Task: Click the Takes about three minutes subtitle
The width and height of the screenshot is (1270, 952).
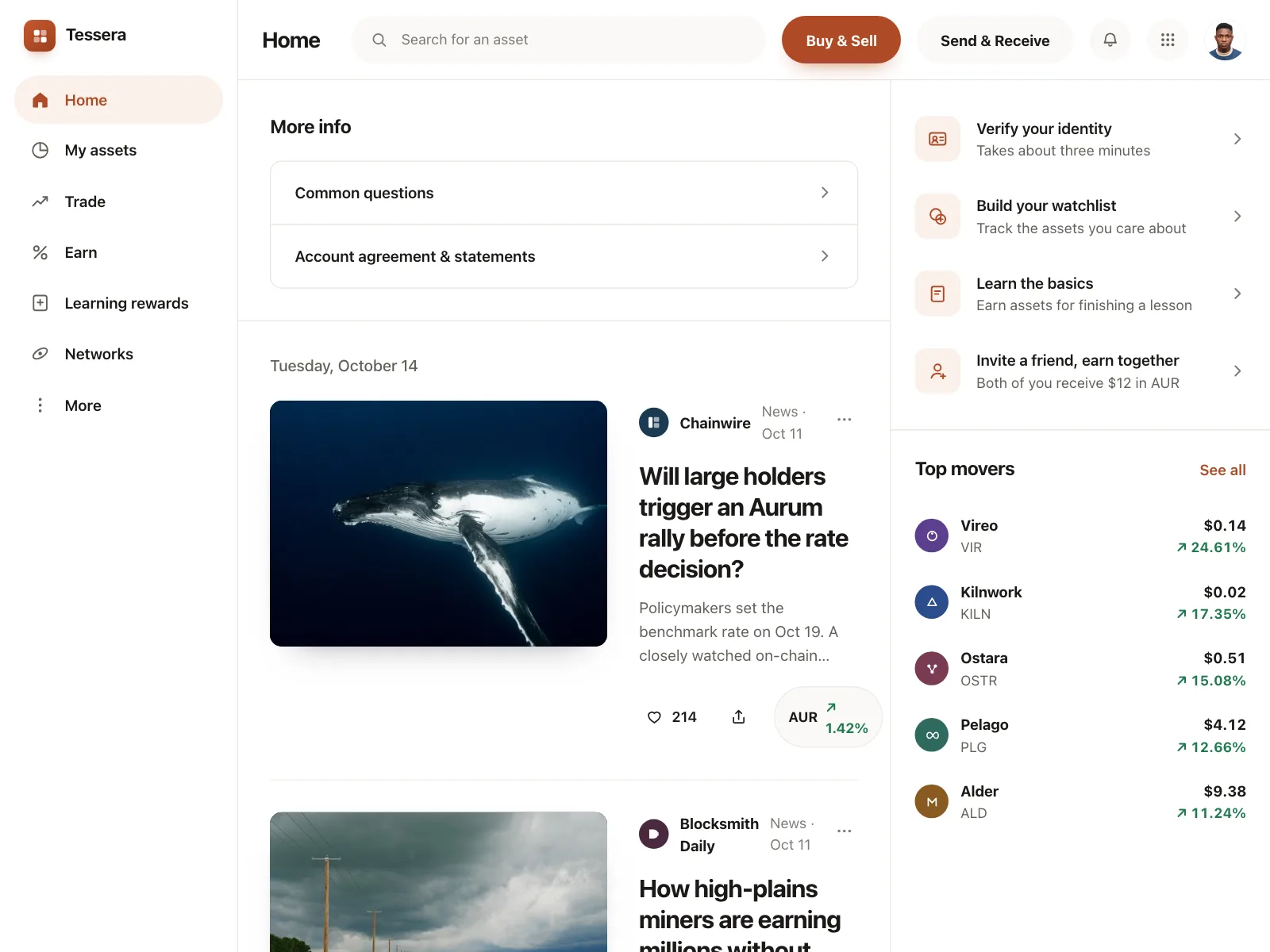Action: (1063, 151)
